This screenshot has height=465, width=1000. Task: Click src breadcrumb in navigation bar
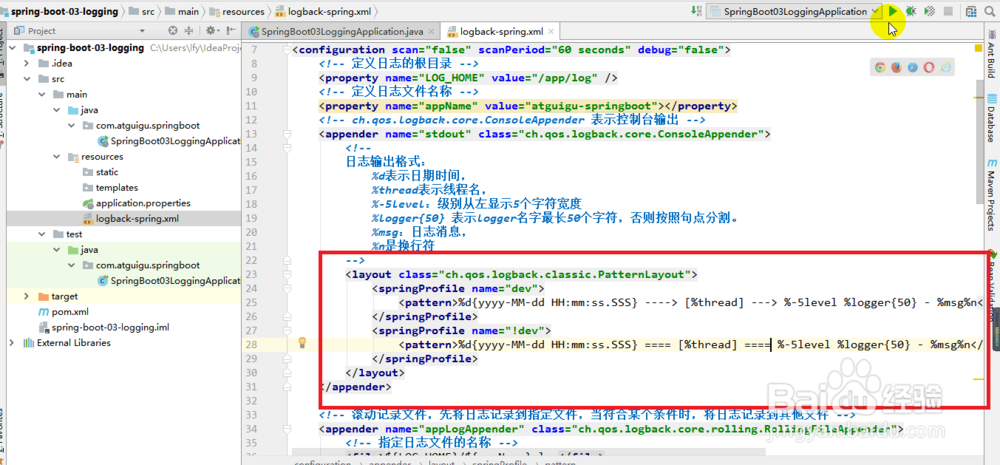[144, 11]
